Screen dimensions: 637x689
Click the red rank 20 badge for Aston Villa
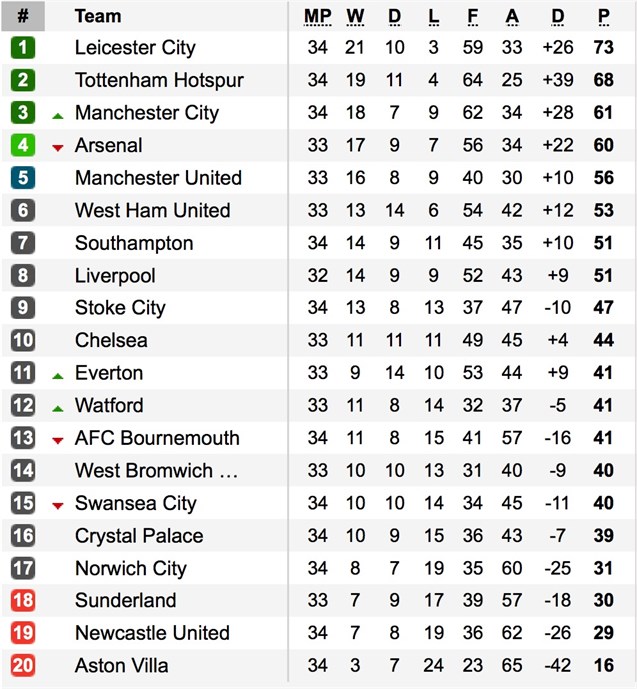(x=23, y=666)
